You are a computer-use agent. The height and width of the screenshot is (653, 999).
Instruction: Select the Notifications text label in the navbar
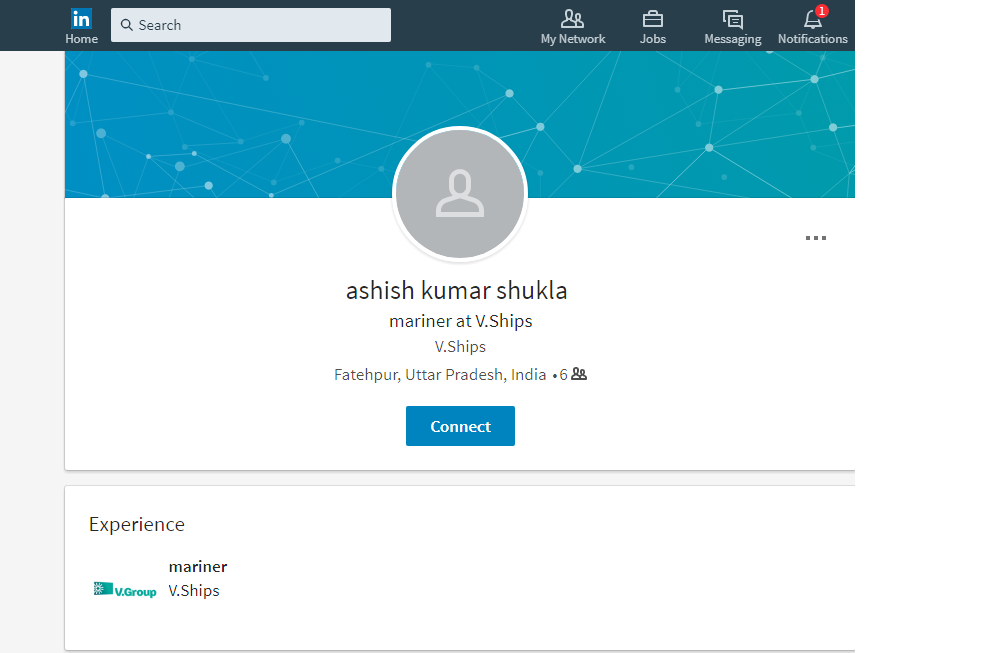click(x=812, y=39)
